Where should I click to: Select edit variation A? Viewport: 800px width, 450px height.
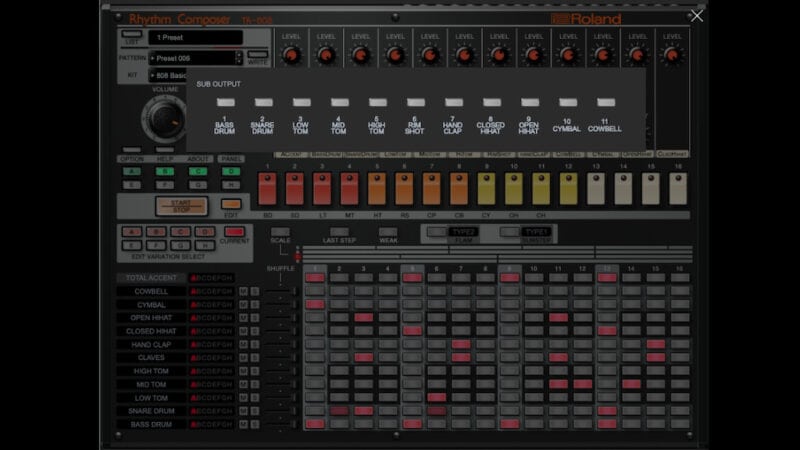(132, 232)
